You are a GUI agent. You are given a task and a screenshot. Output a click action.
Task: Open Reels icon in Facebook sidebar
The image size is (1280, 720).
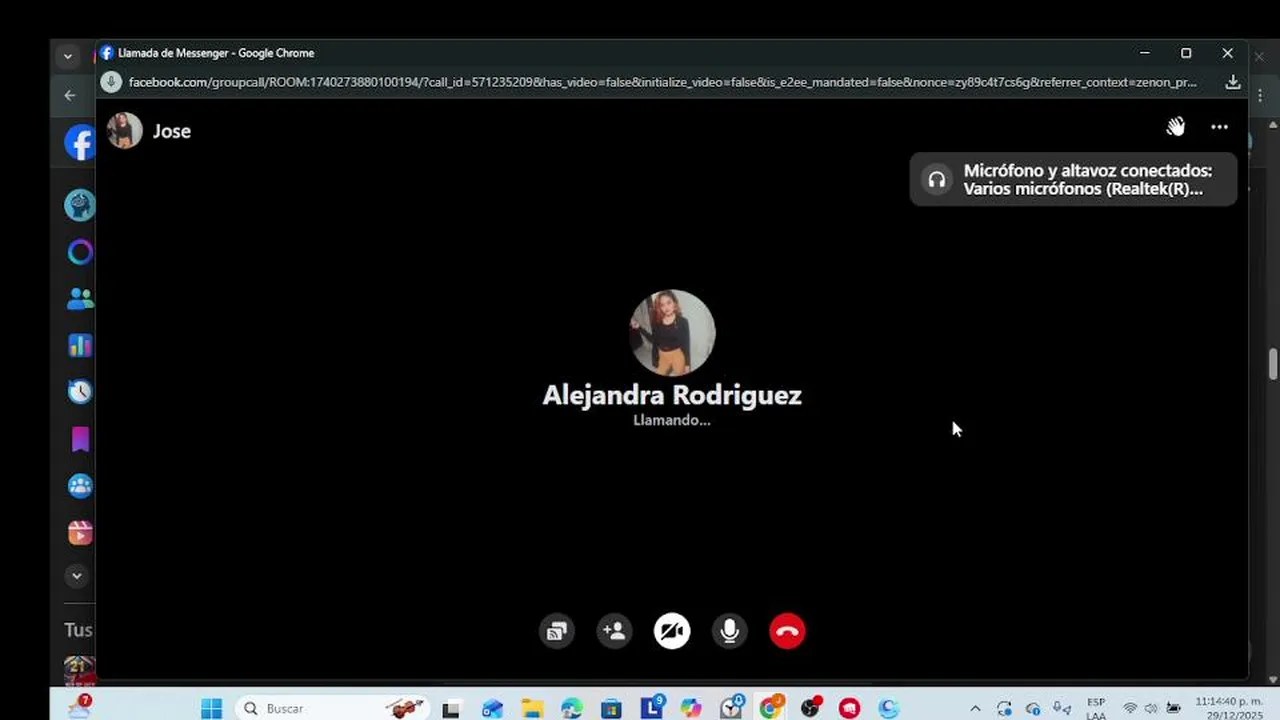tap(80, 532)
